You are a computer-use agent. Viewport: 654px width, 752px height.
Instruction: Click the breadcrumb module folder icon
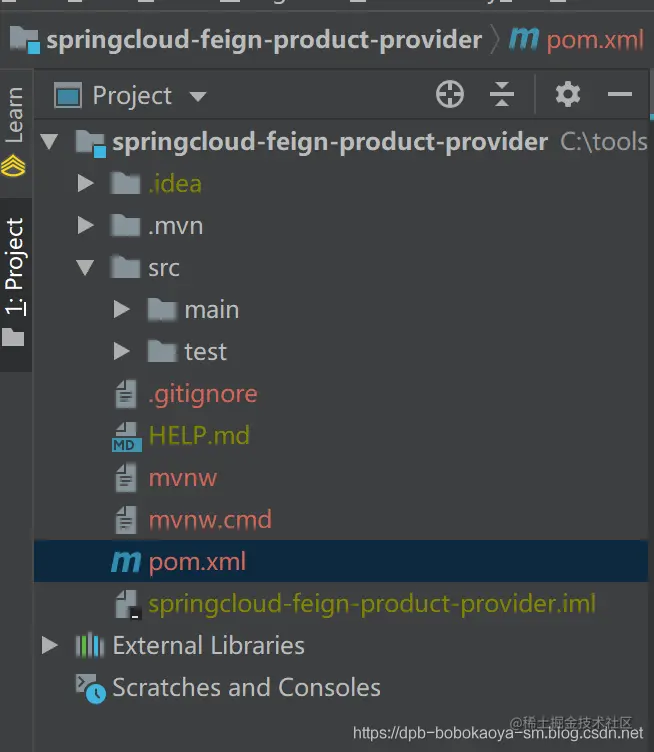25,39
